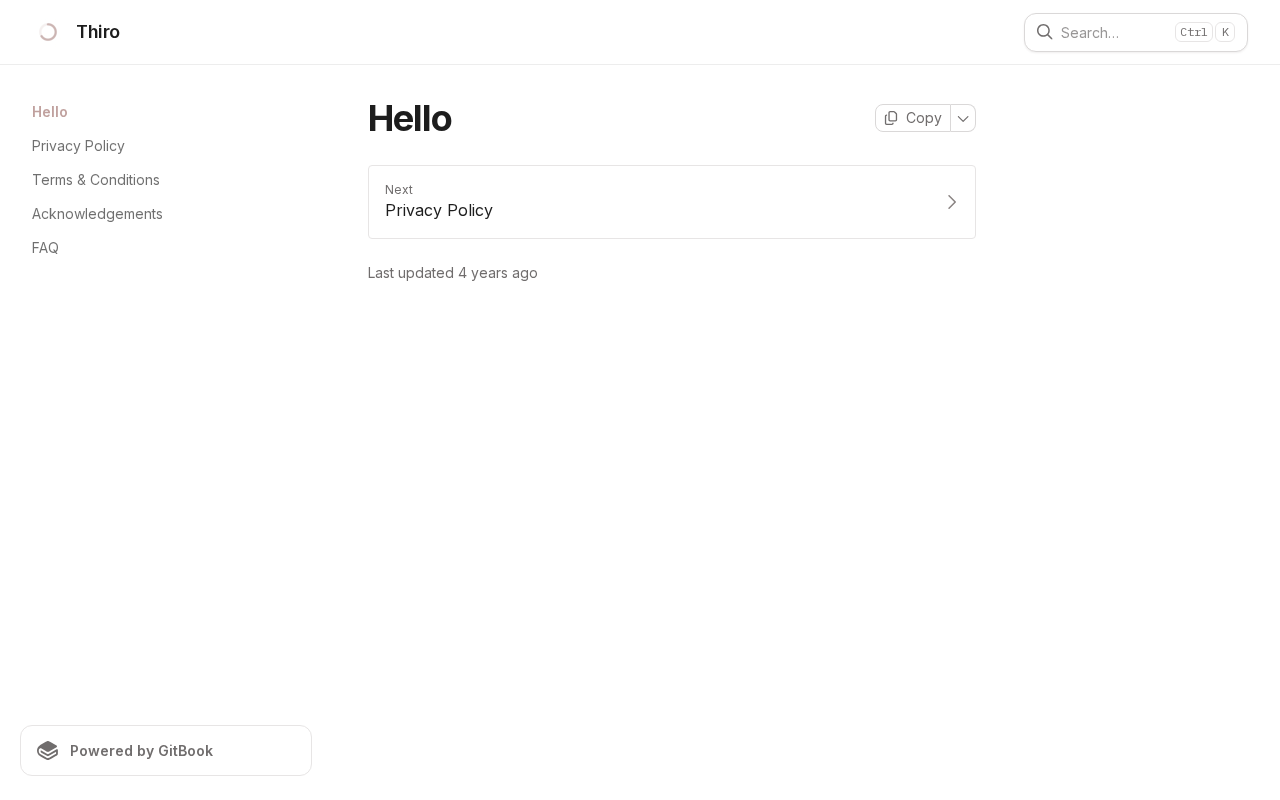Click the Thiro site title
This screenshot has height=800, width=1280.
tap(98, 32)
